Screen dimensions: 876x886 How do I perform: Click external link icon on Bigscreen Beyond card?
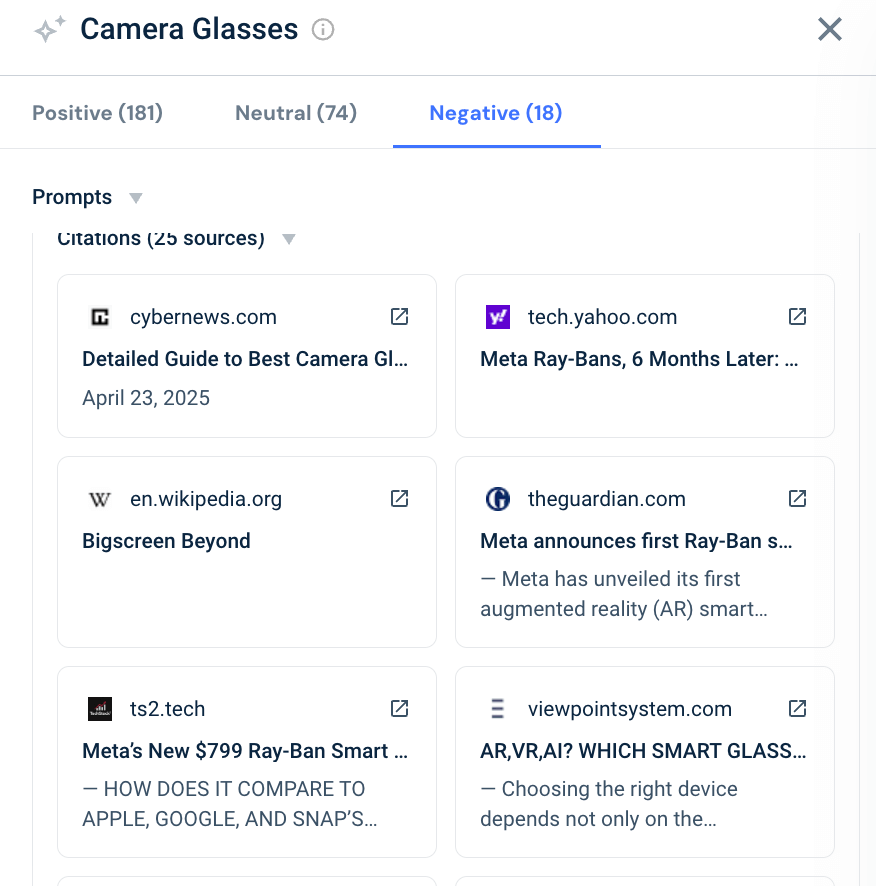click(399, 498)
